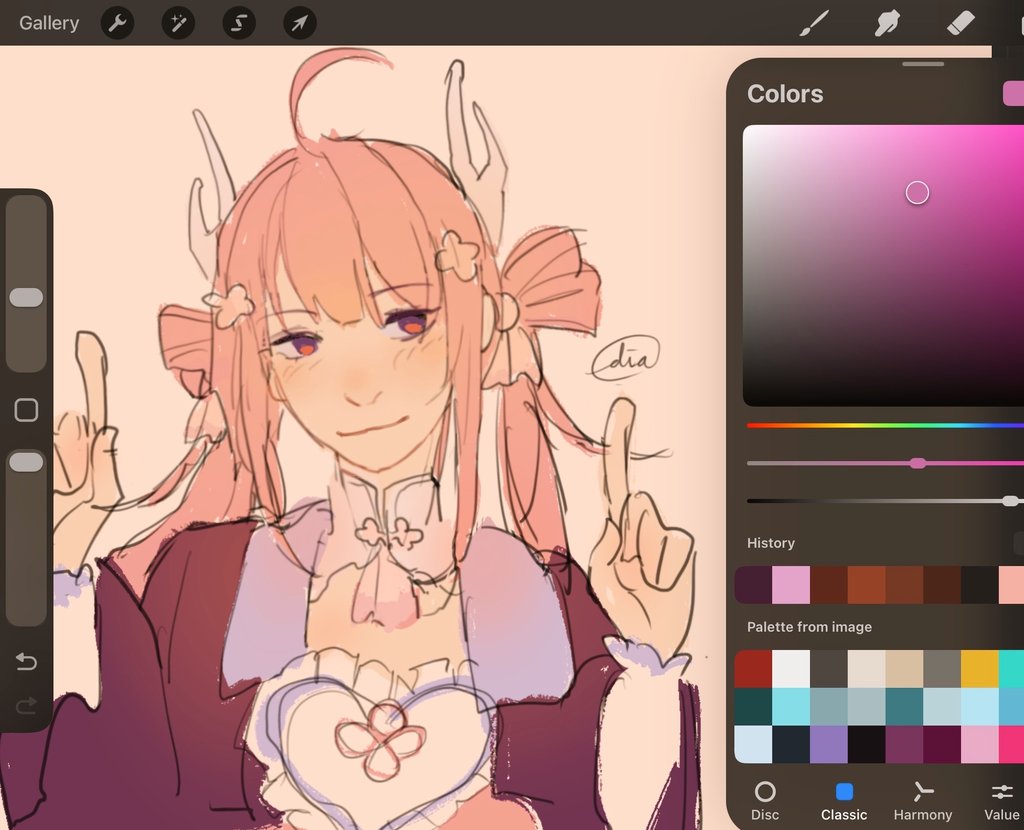This screenshot has height=830, width=1024.
Task: Tap the sidebar Modify square button
Action: click(26, 410)
